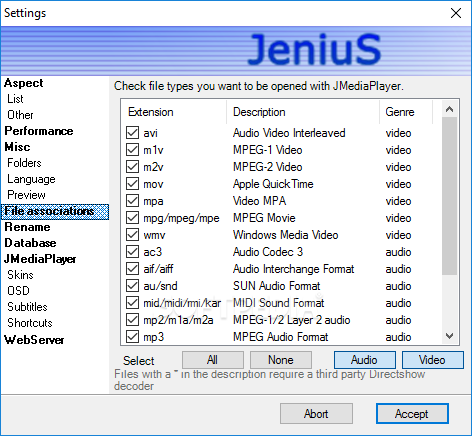The image size is (472, 436).
Task: Sort by Description column header
Action: click(303, 112)
